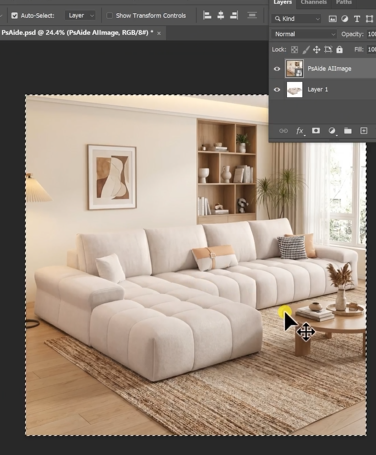Select the Layer 1 thumbnail
Image resolution: width=376 pixels, height=455 pixels.
click(x=295, y=90)
